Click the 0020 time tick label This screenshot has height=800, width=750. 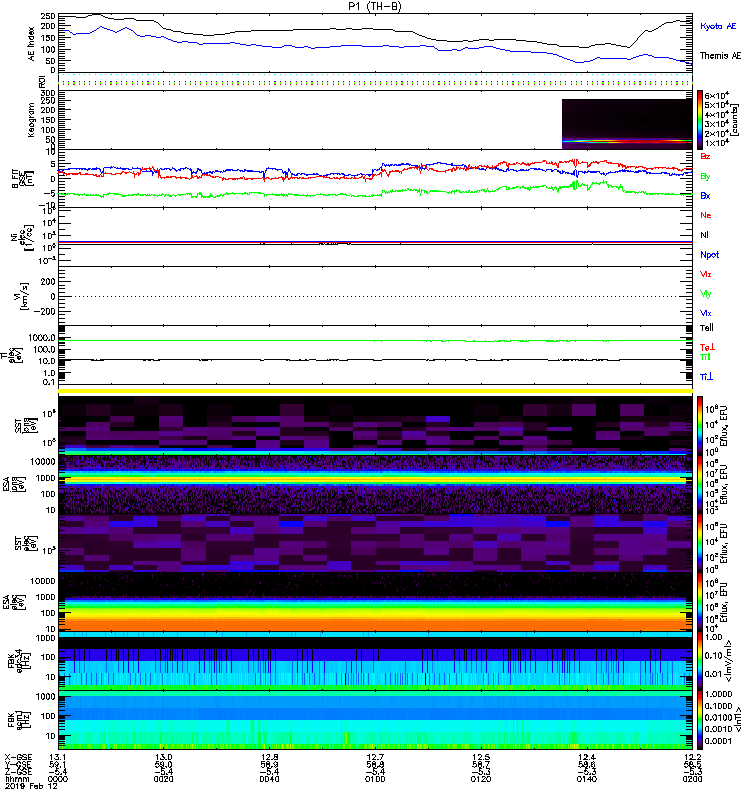click(163, 779)
